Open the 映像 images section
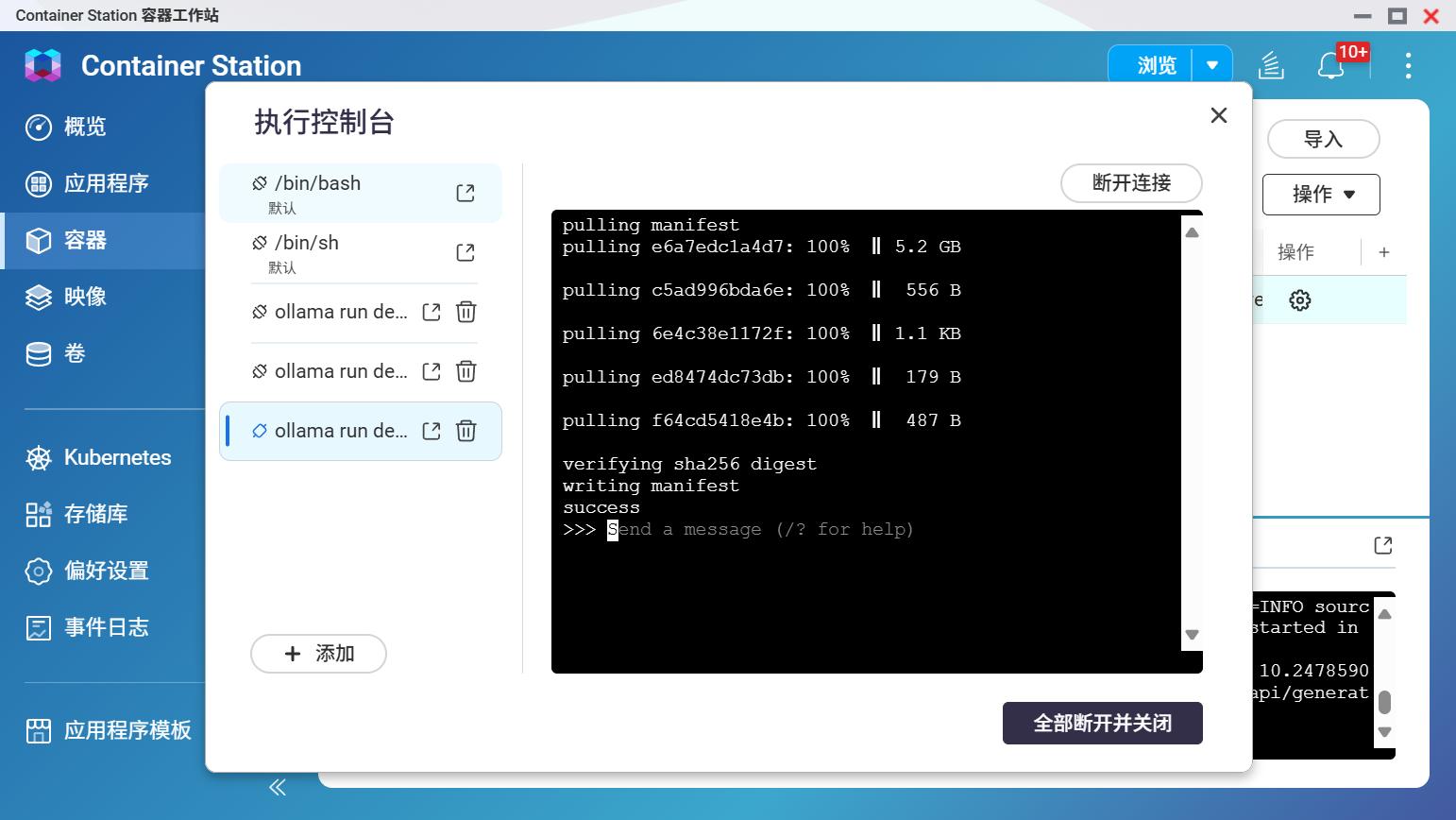 click(x=104, y=297)
